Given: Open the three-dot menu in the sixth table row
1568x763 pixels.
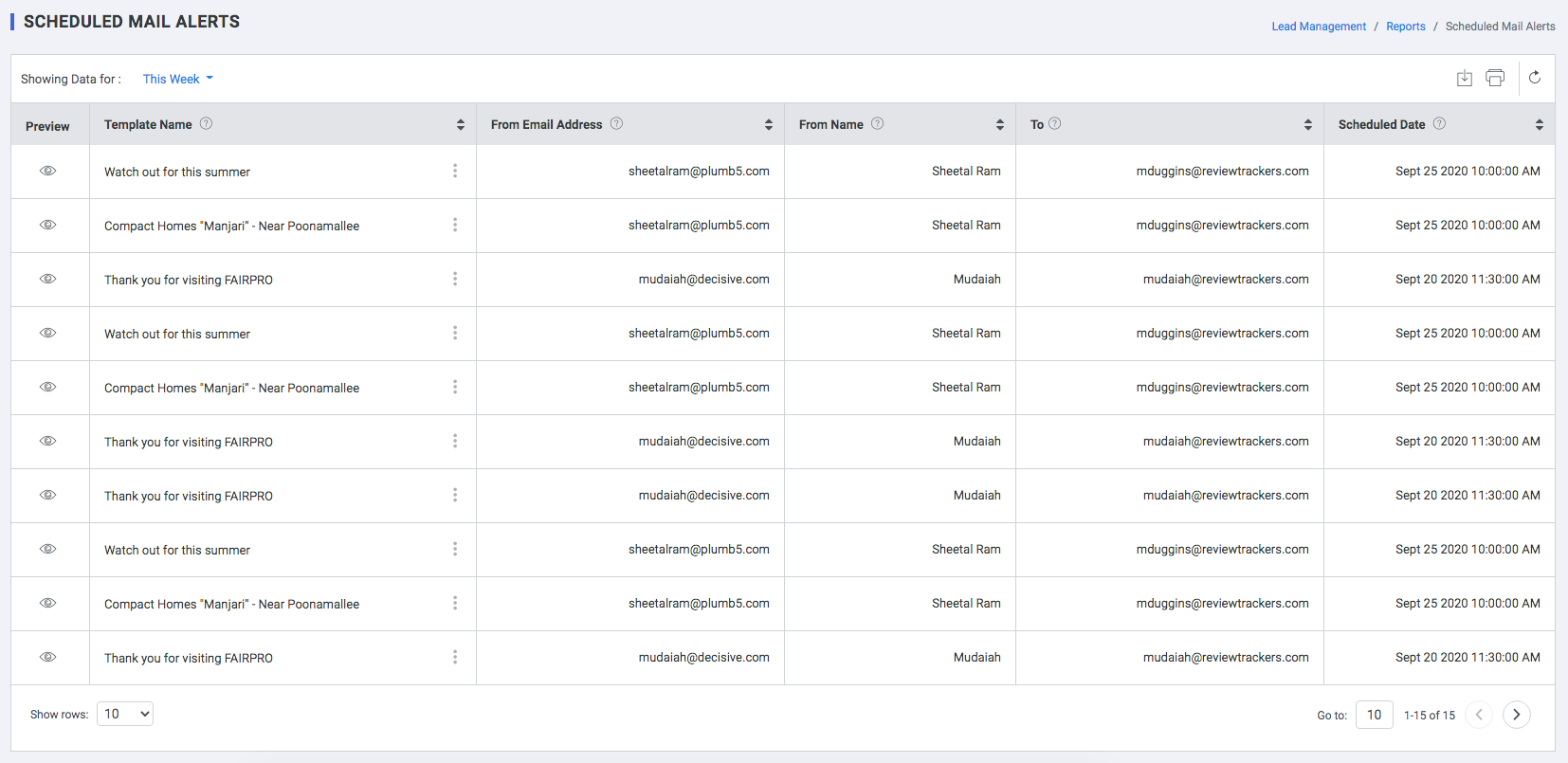Looking at the screenshot, I should point(455,441).
